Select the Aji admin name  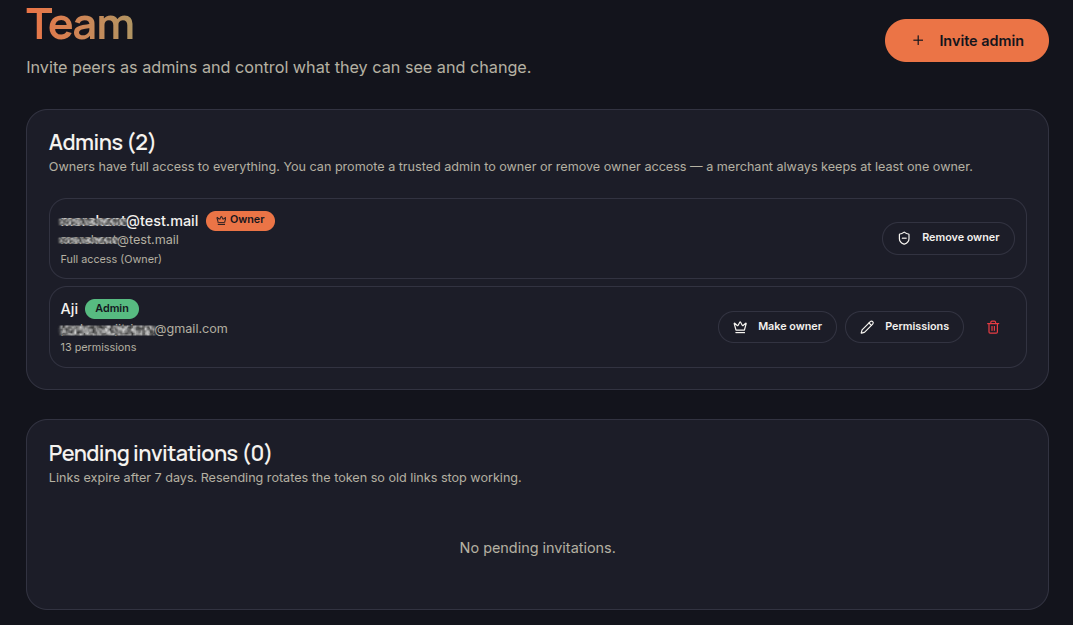(69, 309)
